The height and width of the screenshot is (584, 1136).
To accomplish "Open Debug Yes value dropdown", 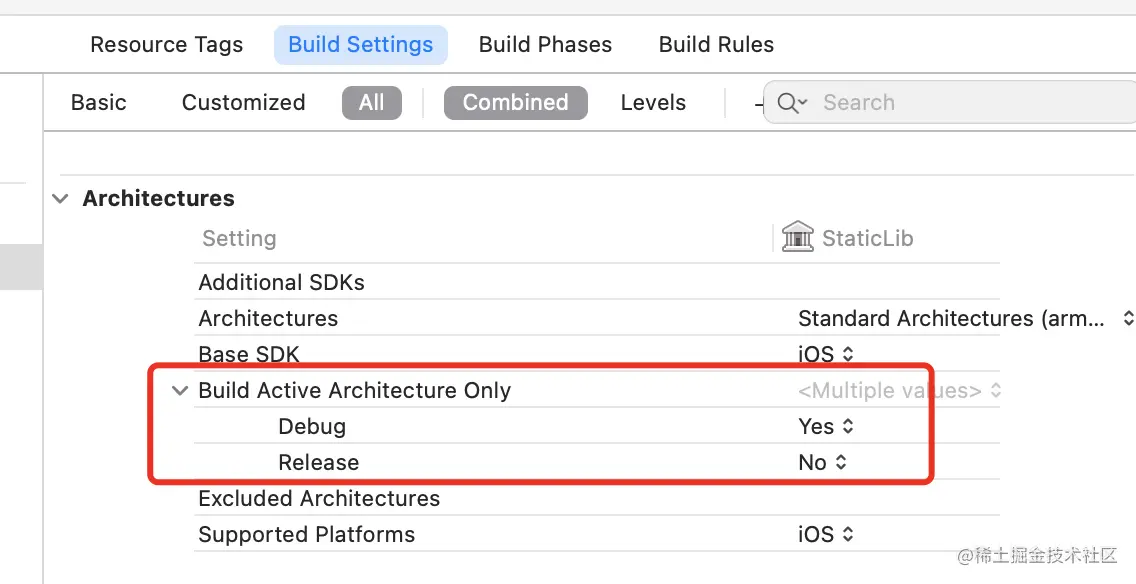I will tap(826, 427).
